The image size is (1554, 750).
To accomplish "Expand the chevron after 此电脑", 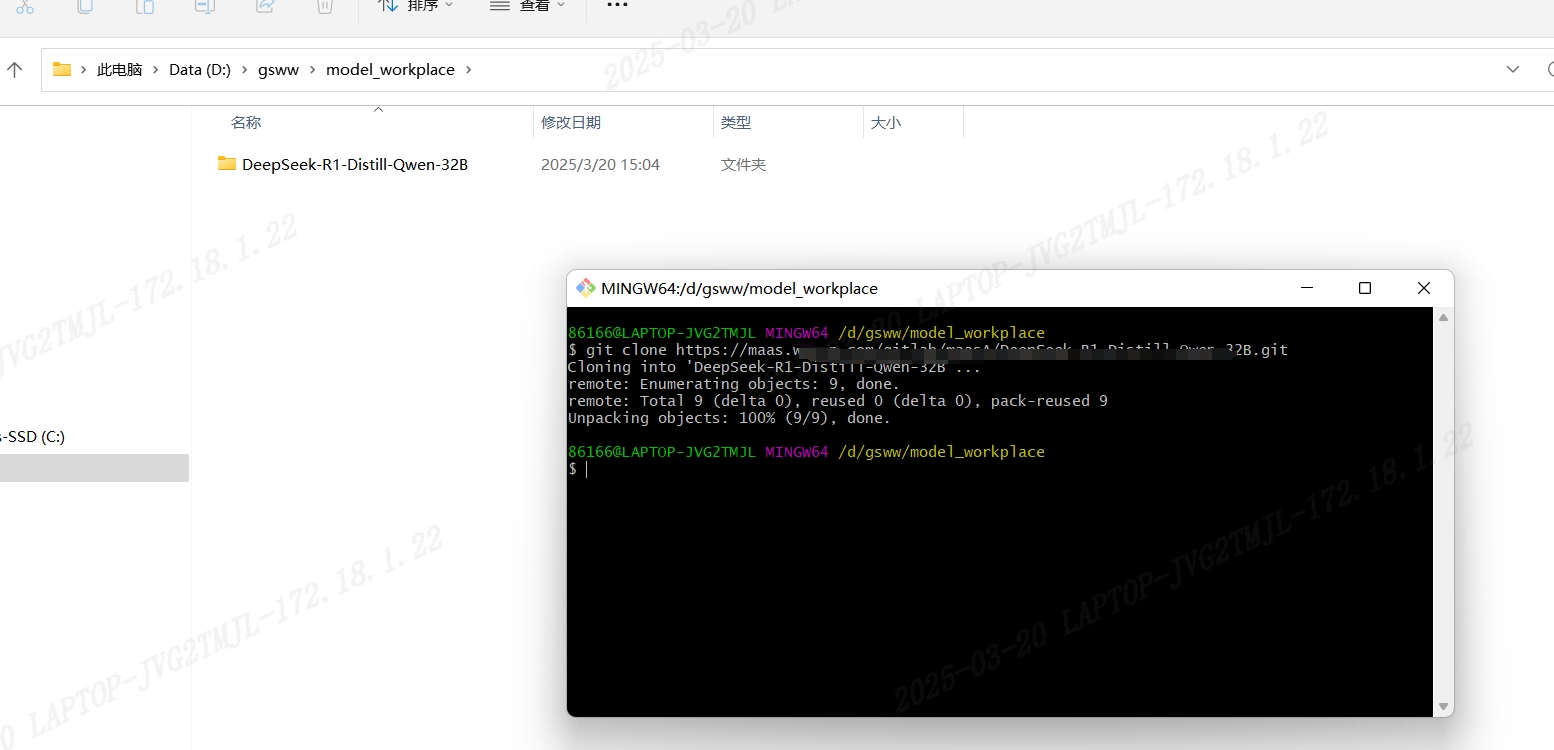I will coord(155,70).
